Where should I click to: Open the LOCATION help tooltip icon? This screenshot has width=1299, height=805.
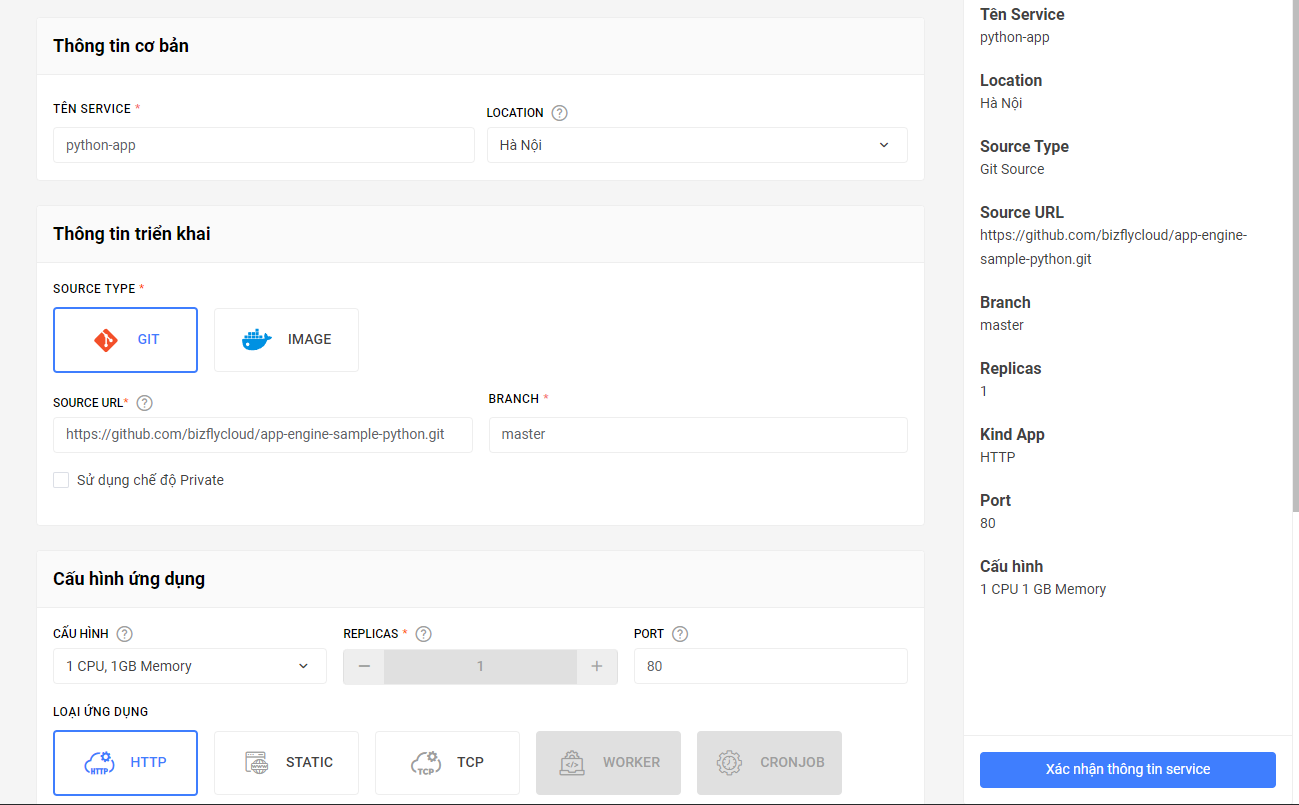559,112
